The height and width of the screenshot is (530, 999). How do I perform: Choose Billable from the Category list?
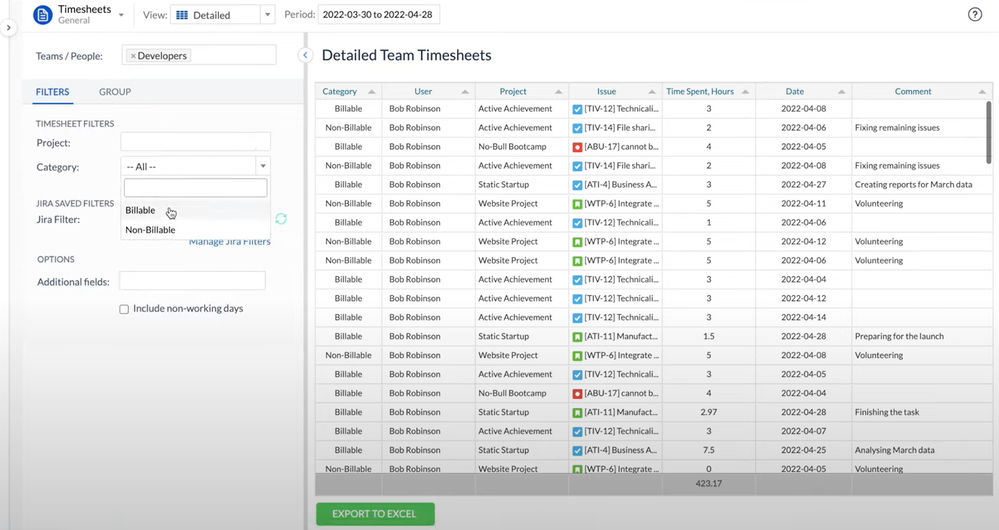pos(195,210)
